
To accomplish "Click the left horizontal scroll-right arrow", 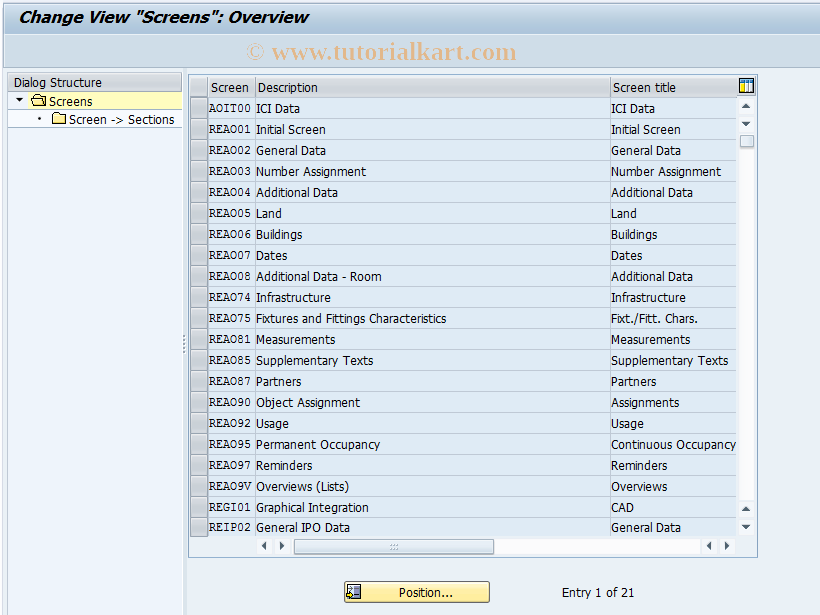I will pyautogui.click(x=282, y=546).
